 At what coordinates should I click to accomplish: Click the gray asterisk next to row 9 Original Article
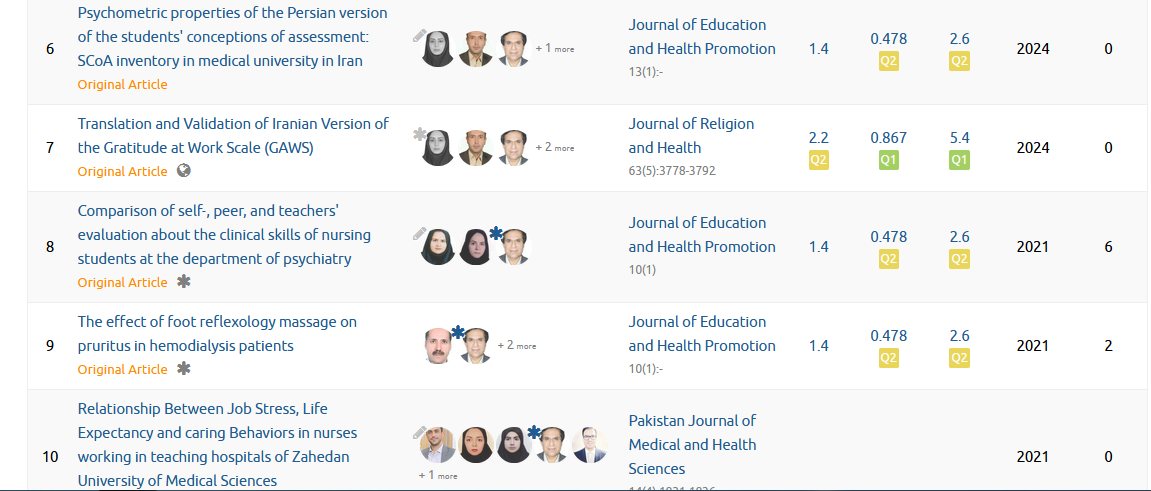pos(184,368)
